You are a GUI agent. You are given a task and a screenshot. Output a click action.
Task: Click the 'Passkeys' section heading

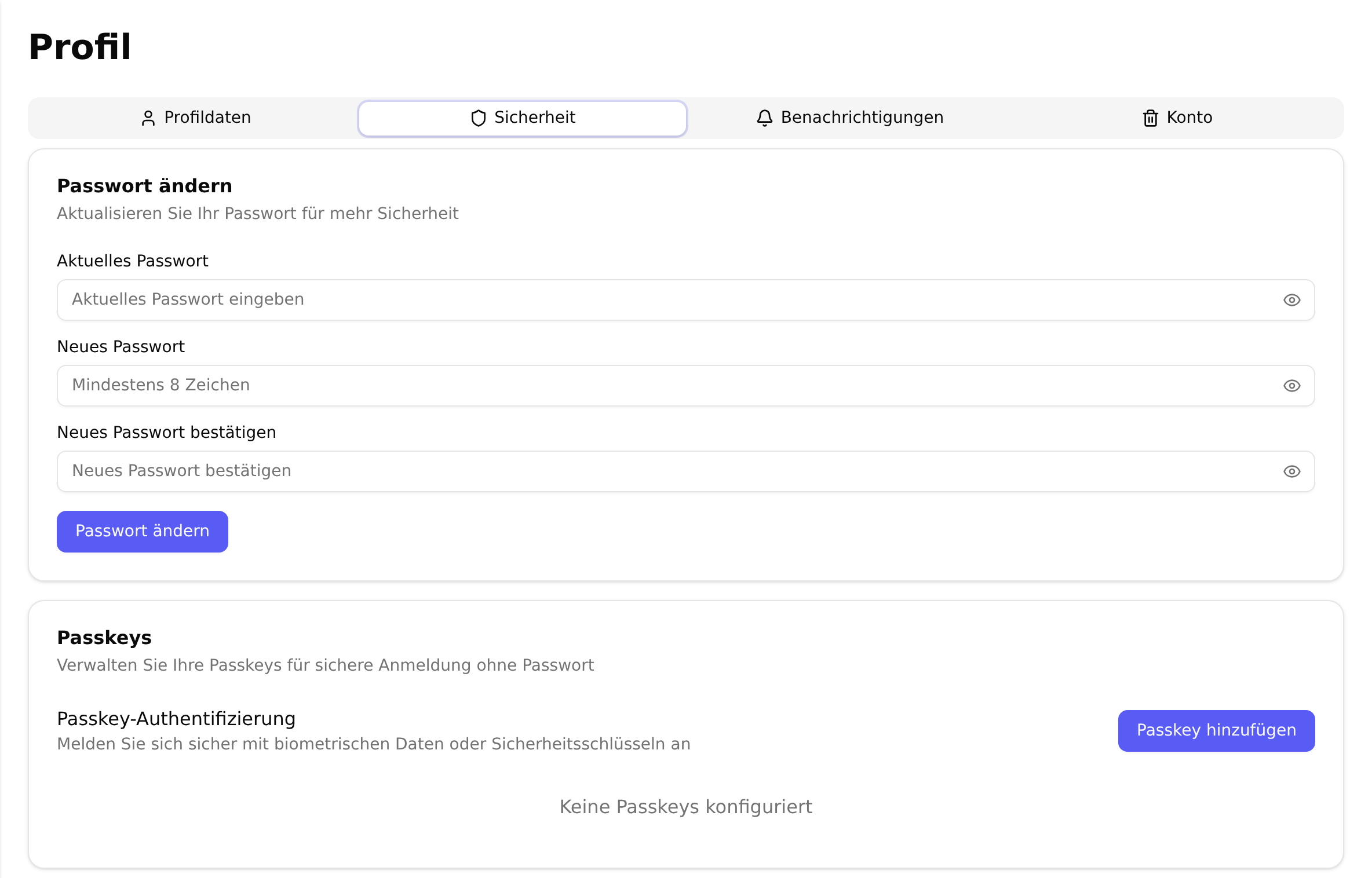click(104, 638)
